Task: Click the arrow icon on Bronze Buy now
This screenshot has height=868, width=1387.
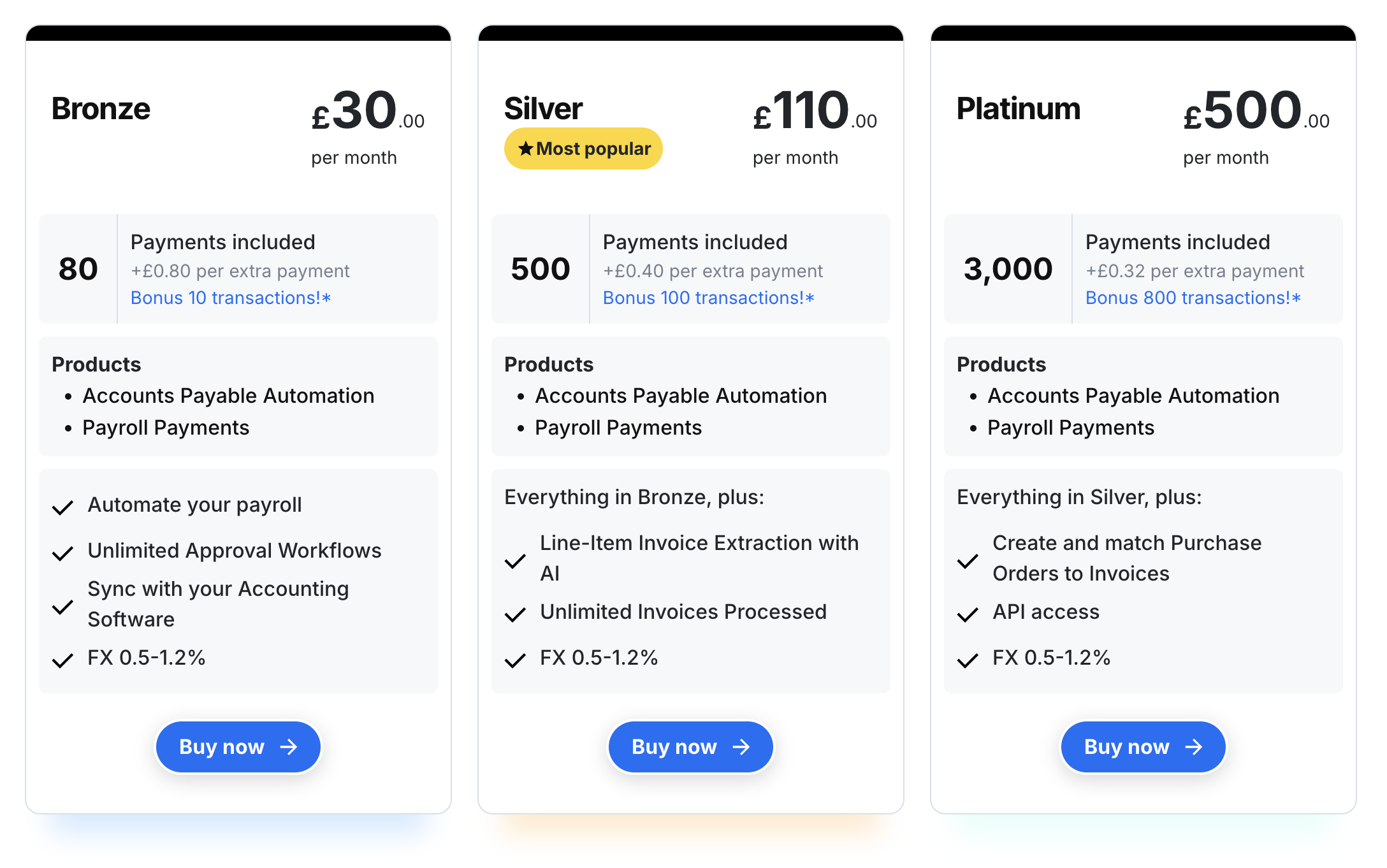Action: pos(289,747)
